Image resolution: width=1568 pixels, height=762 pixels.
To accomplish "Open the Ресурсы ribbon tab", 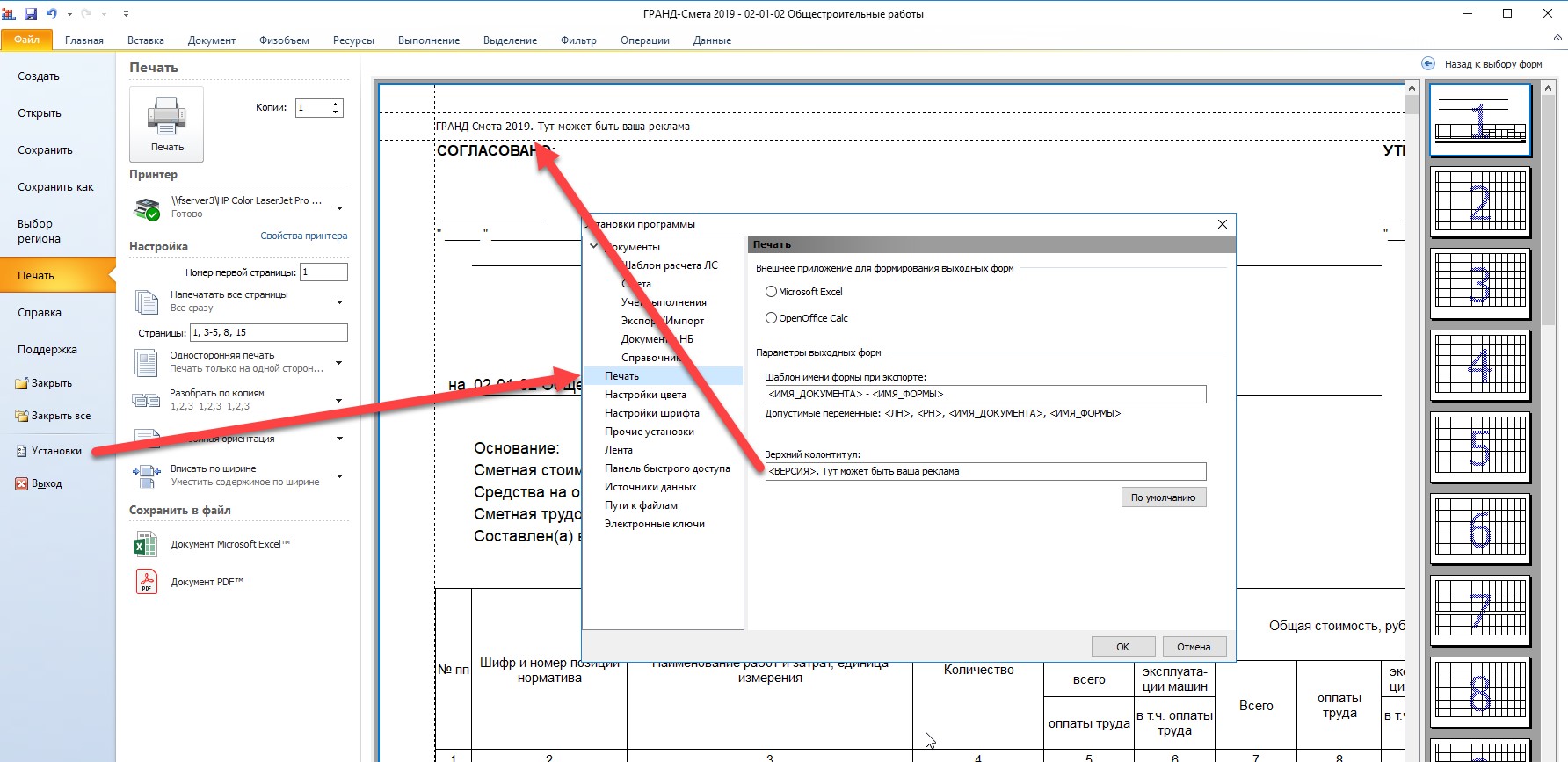I will (353, 40).
